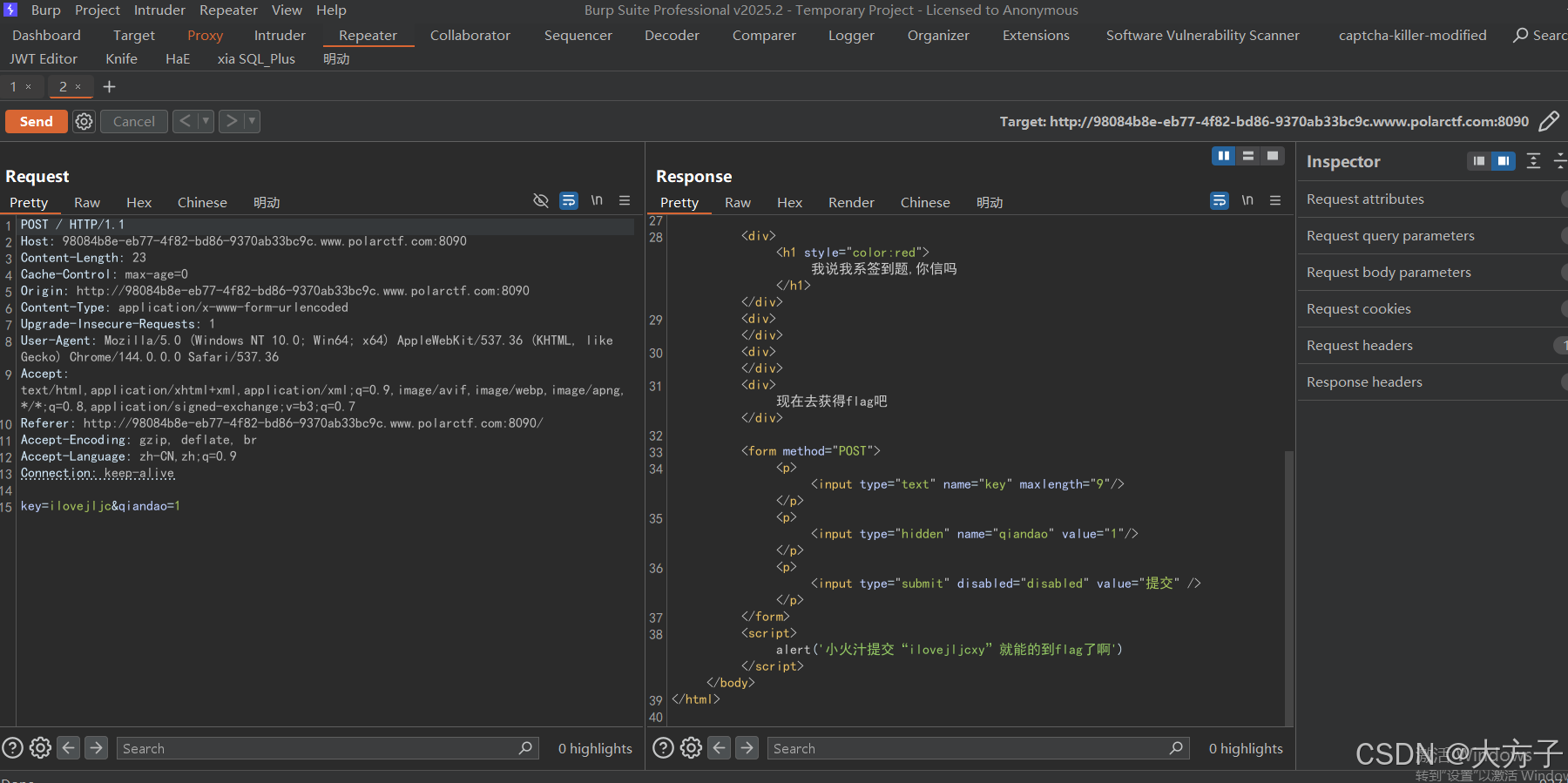The height and width of the screenshot is (783, 1568).
Task: Toggle line wrap in Response panel
Action: 1220,201
